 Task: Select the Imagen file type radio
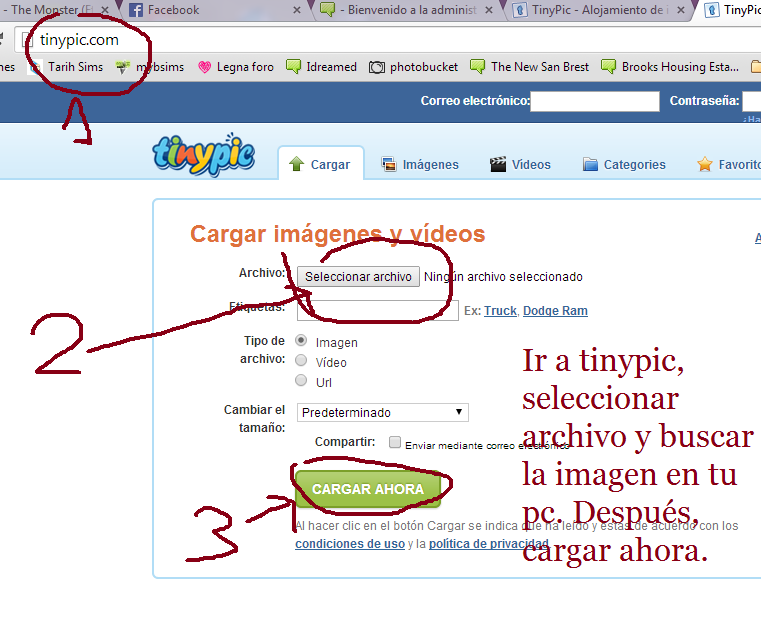pos(301,341)
